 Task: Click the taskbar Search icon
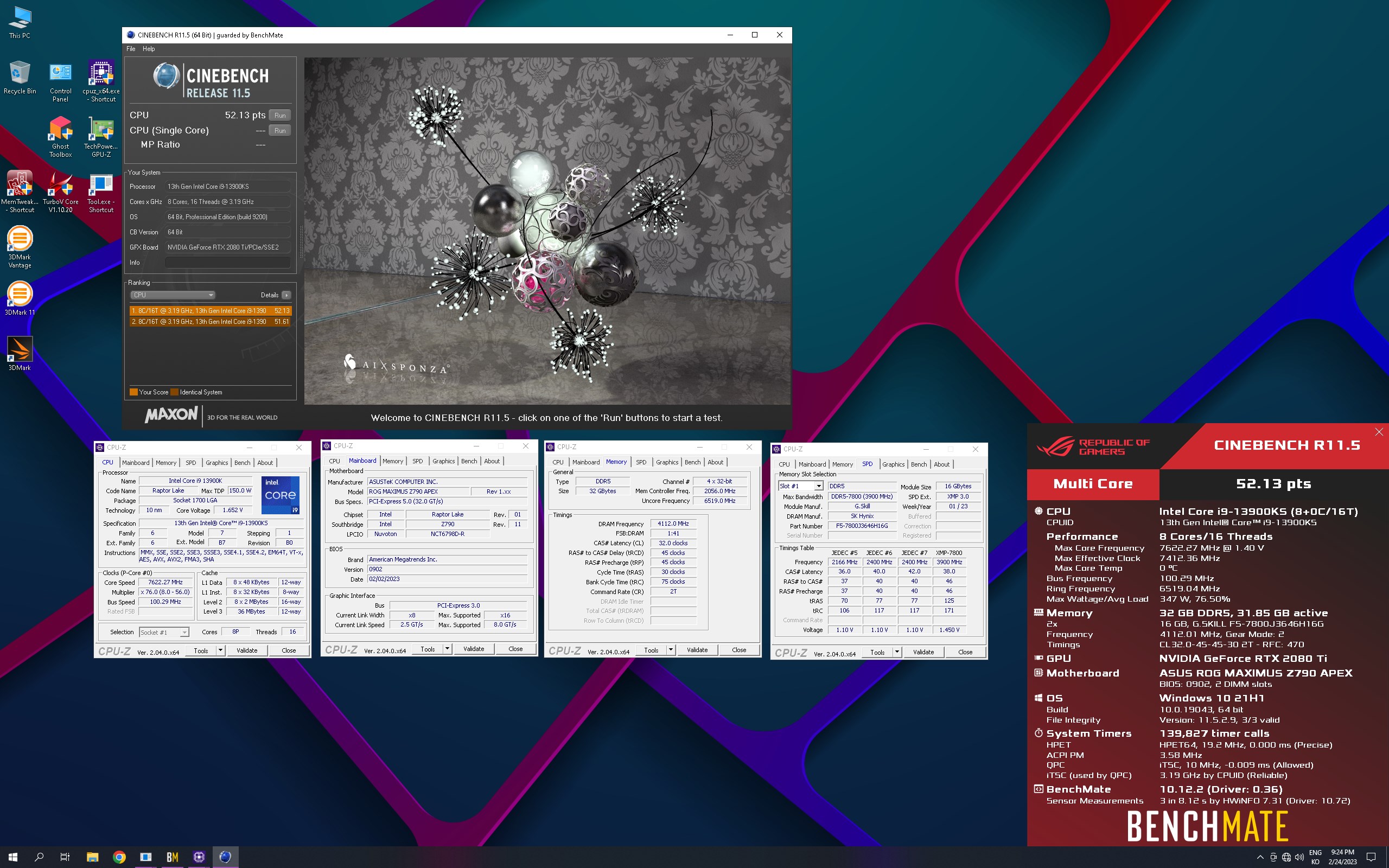pyautogui.click(x=39, y=857)
